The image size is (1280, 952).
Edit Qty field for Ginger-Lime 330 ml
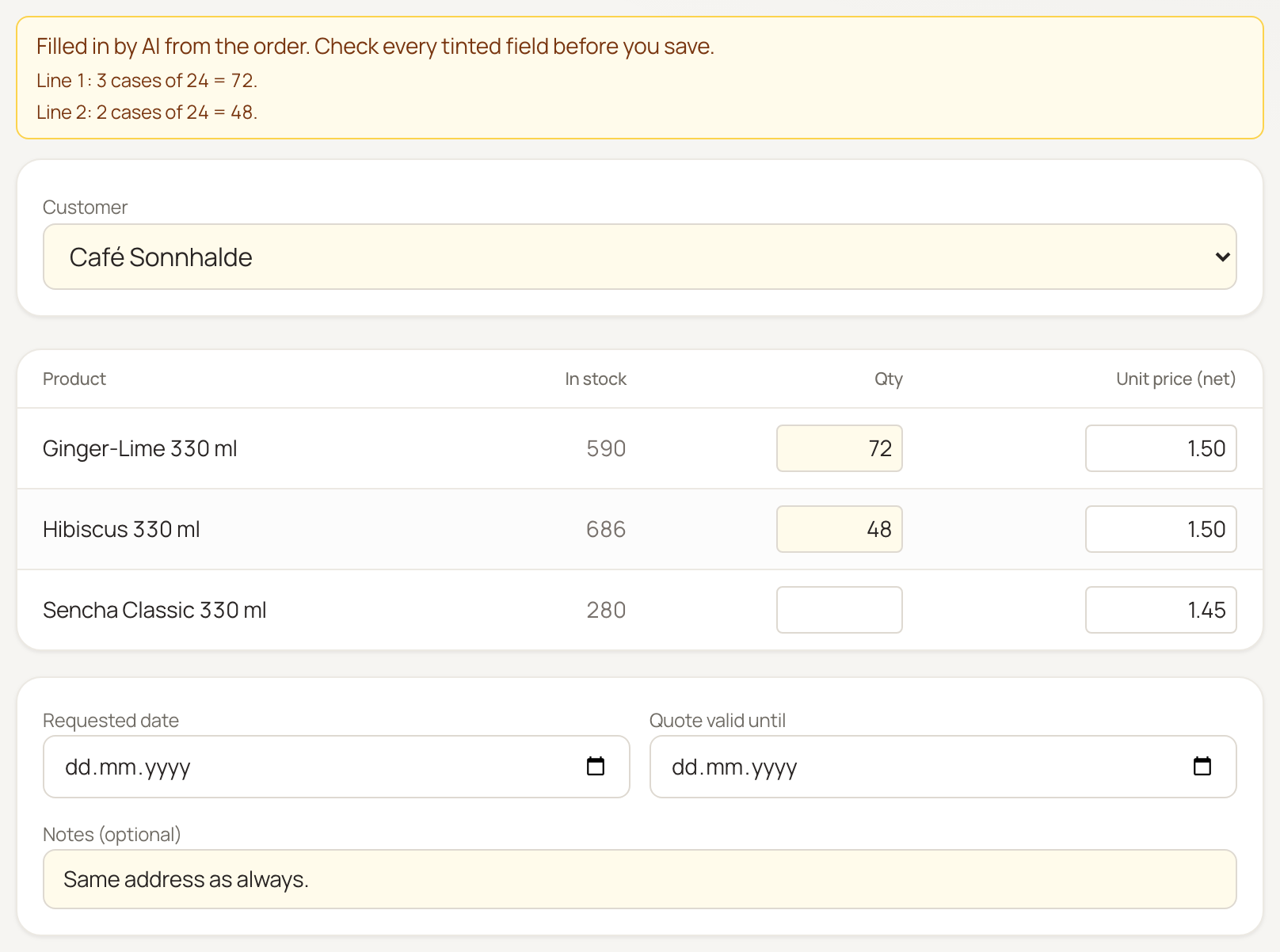point(840,448)
